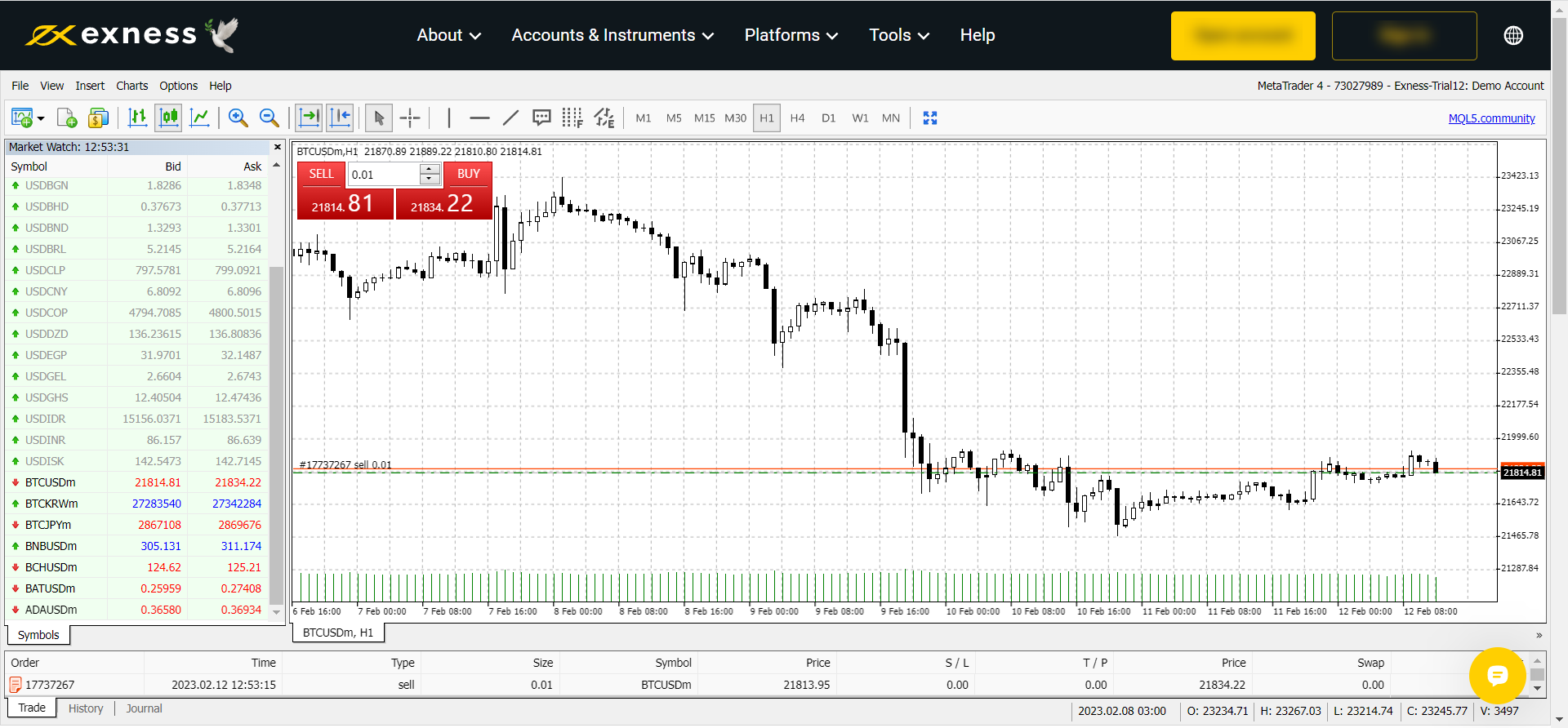1568x728 pixels.
Task: Open the Help page link
Action: (x=978, y=35)
